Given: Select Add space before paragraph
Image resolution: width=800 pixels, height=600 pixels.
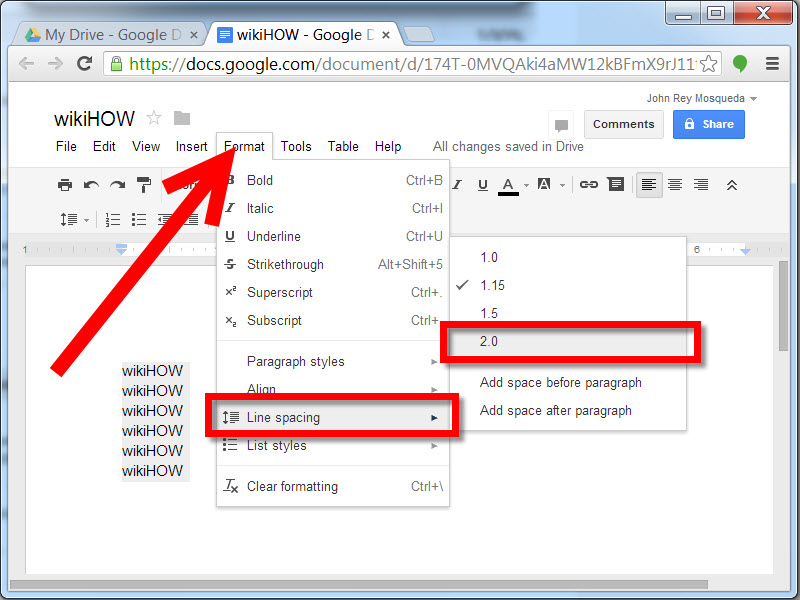Looking at the screenshot, I should [568, 382].
